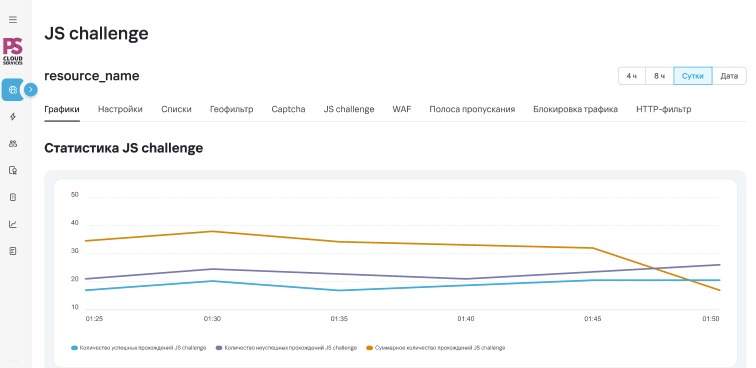The height and width of the screenshot is (368, 756).
Task: Go to the Блокировка трафика tab
Action: (x=575, y=109)
